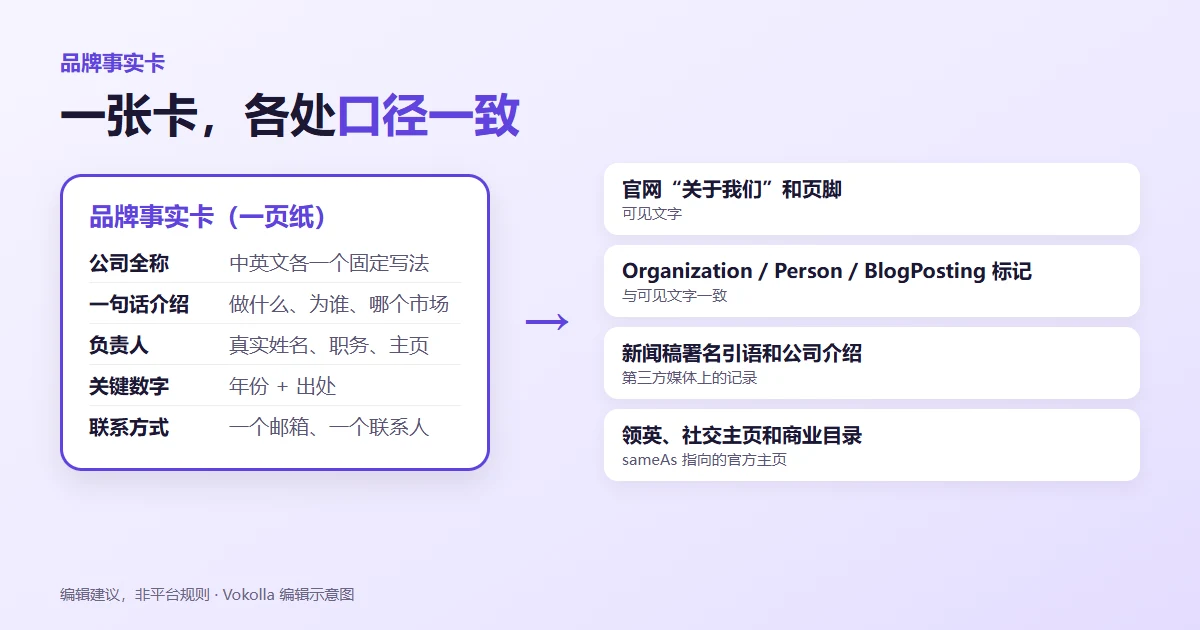Click the text 做什么、为谁、哪个市场
The image size is (1200, 630).
(339, 304)
